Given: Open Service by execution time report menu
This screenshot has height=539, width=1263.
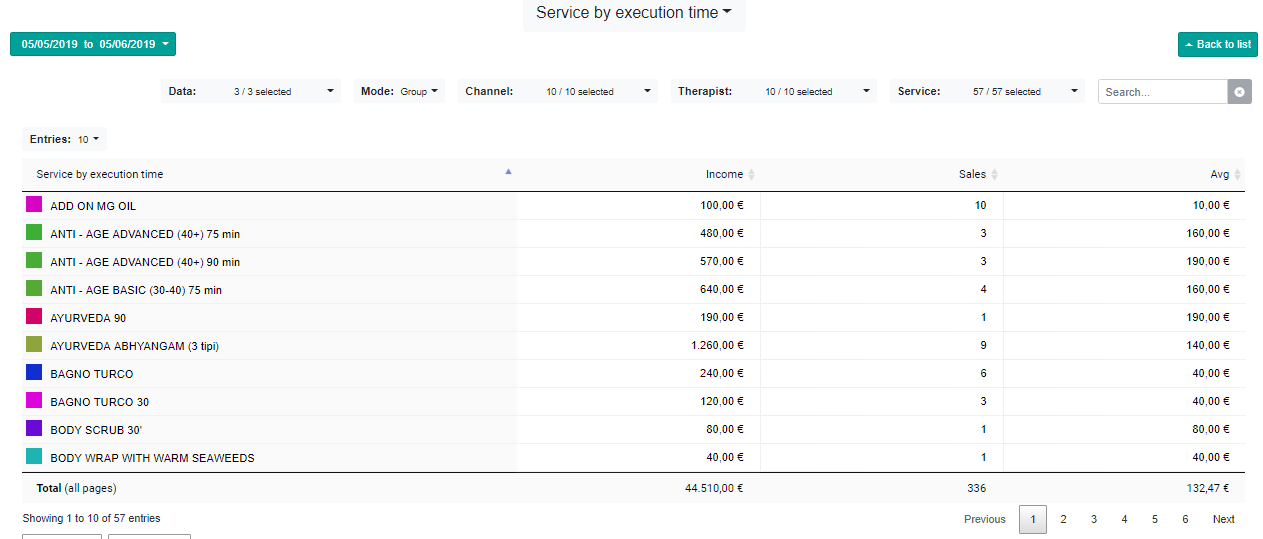Looking at the screenshot, I should coord(634,13).
